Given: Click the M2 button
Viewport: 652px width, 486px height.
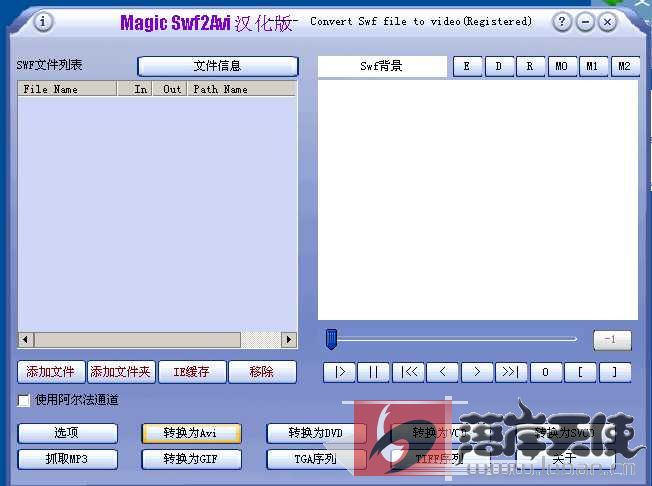Looking at the screenshot, I should 625,67.
